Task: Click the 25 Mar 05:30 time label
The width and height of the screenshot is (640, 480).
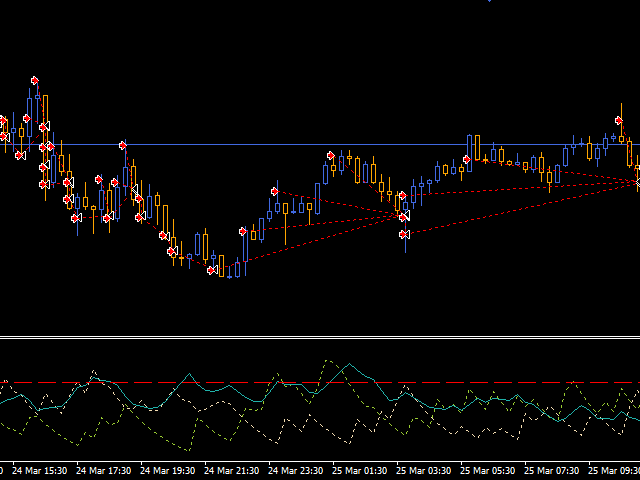Action: (491, 470)
